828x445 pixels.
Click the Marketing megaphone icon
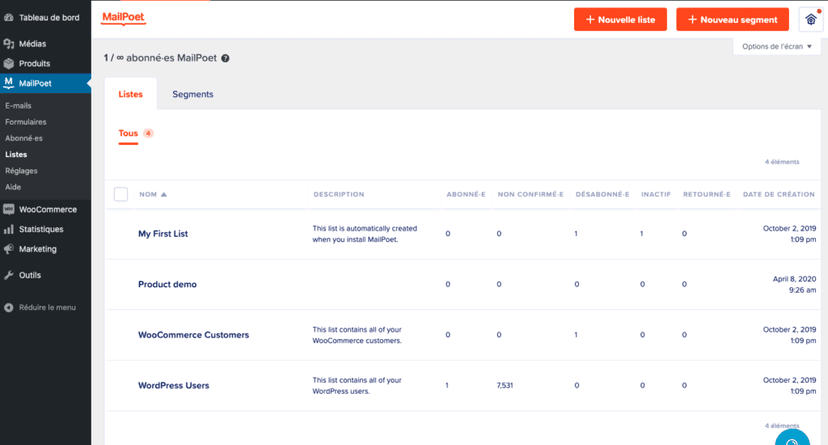[9, 249]
